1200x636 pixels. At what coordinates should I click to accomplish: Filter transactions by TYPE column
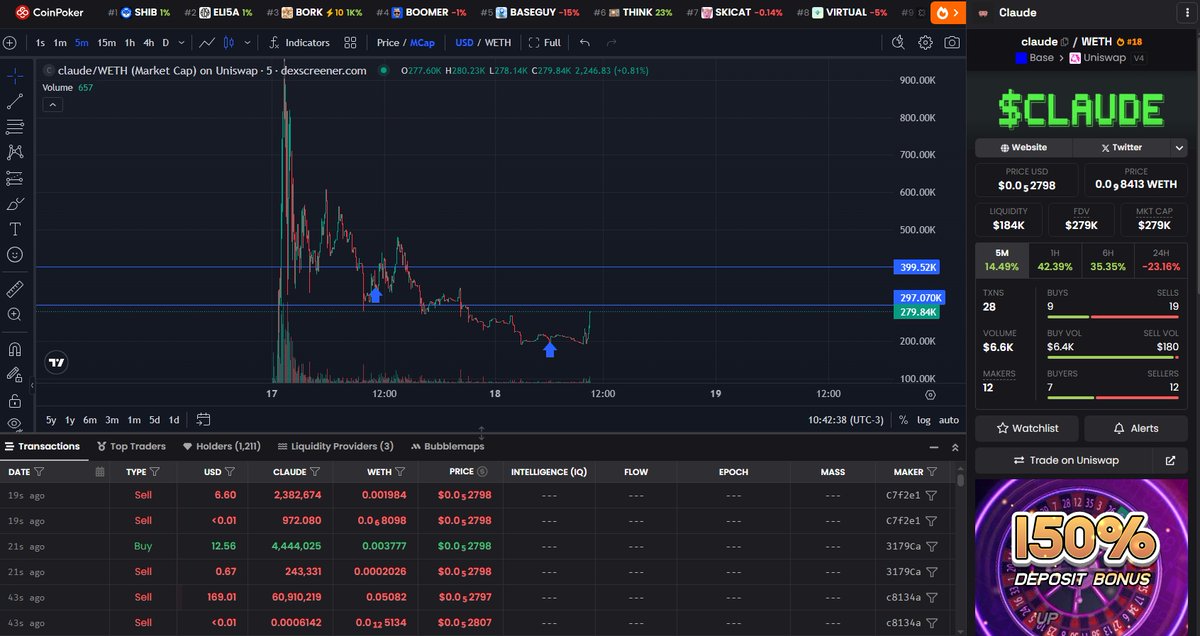coord(156,471)
